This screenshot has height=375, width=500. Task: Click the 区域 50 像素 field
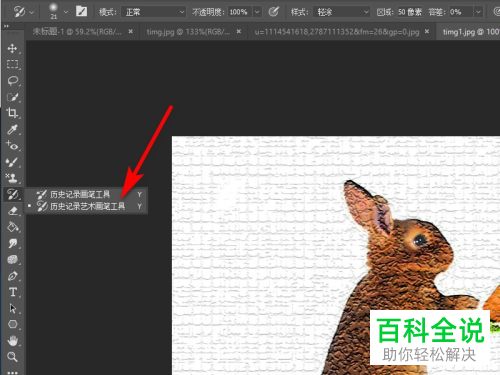coord(410,12)
